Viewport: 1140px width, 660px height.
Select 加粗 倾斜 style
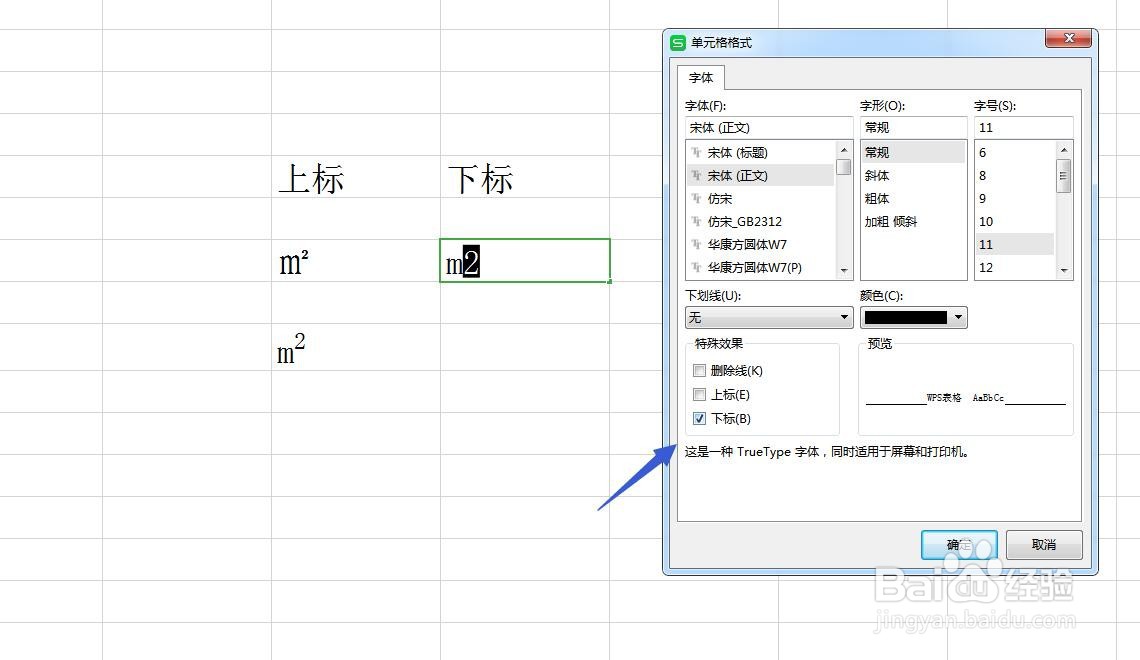click(x=913, y=222)
